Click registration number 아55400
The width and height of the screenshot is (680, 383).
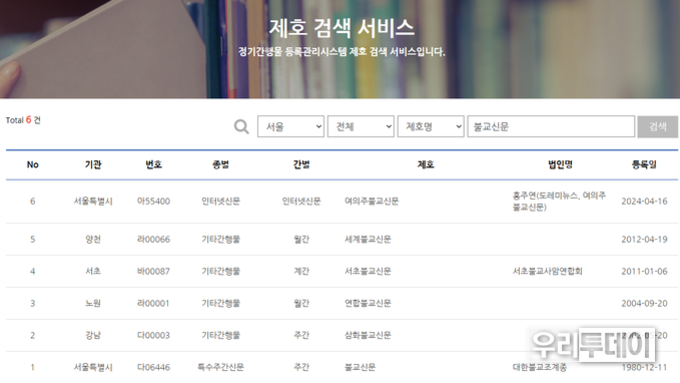(x=154, y=201)
